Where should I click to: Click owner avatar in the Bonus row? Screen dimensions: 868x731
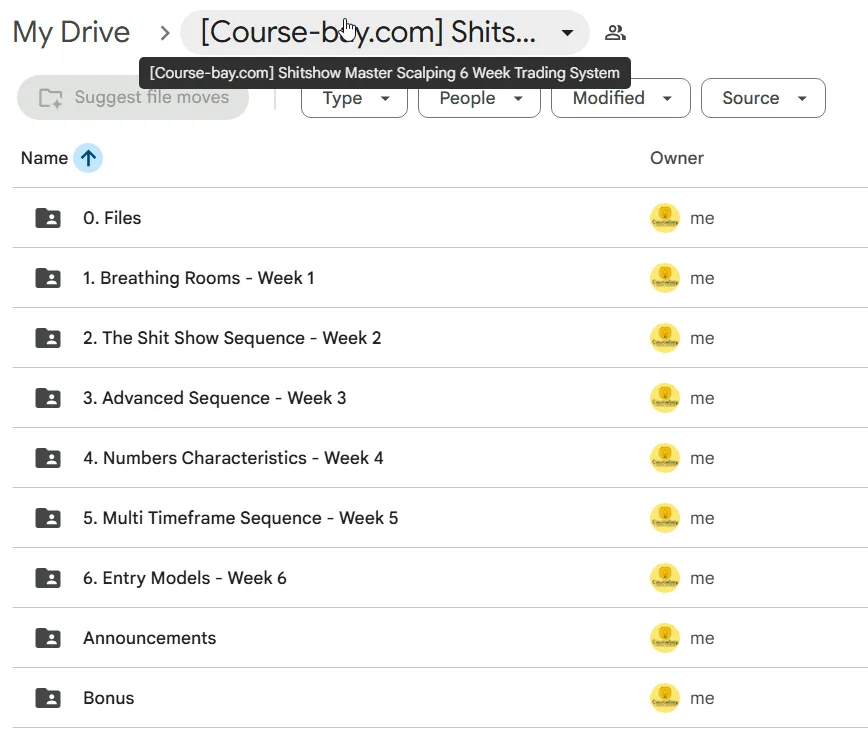pos(665,698)
